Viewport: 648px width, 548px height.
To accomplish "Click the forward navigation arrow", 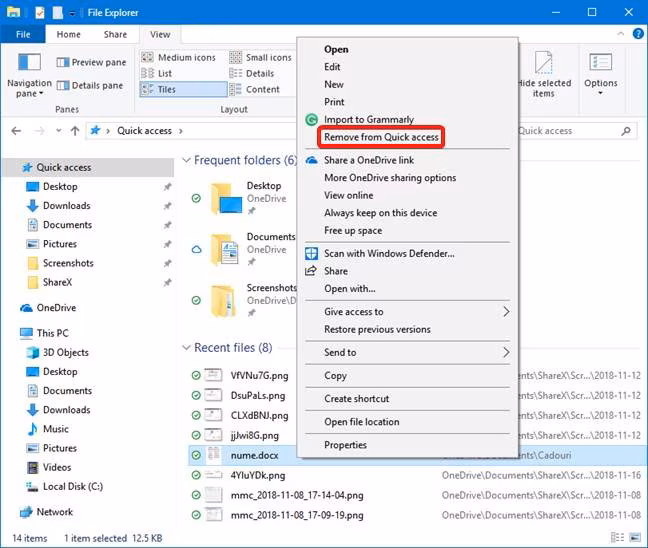I will [39, 131].
